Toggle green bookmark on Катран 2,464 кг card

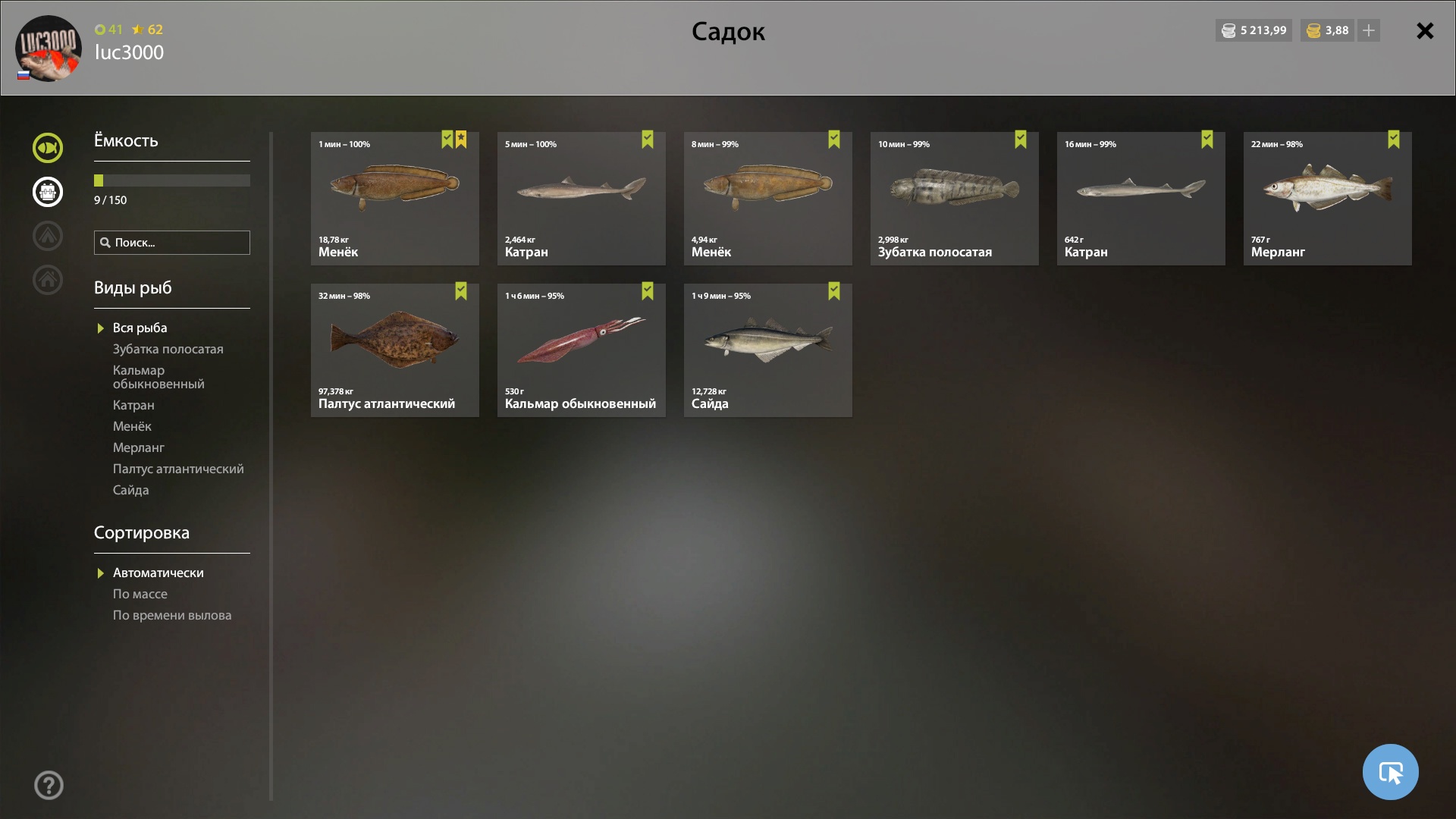click(648, 140)
